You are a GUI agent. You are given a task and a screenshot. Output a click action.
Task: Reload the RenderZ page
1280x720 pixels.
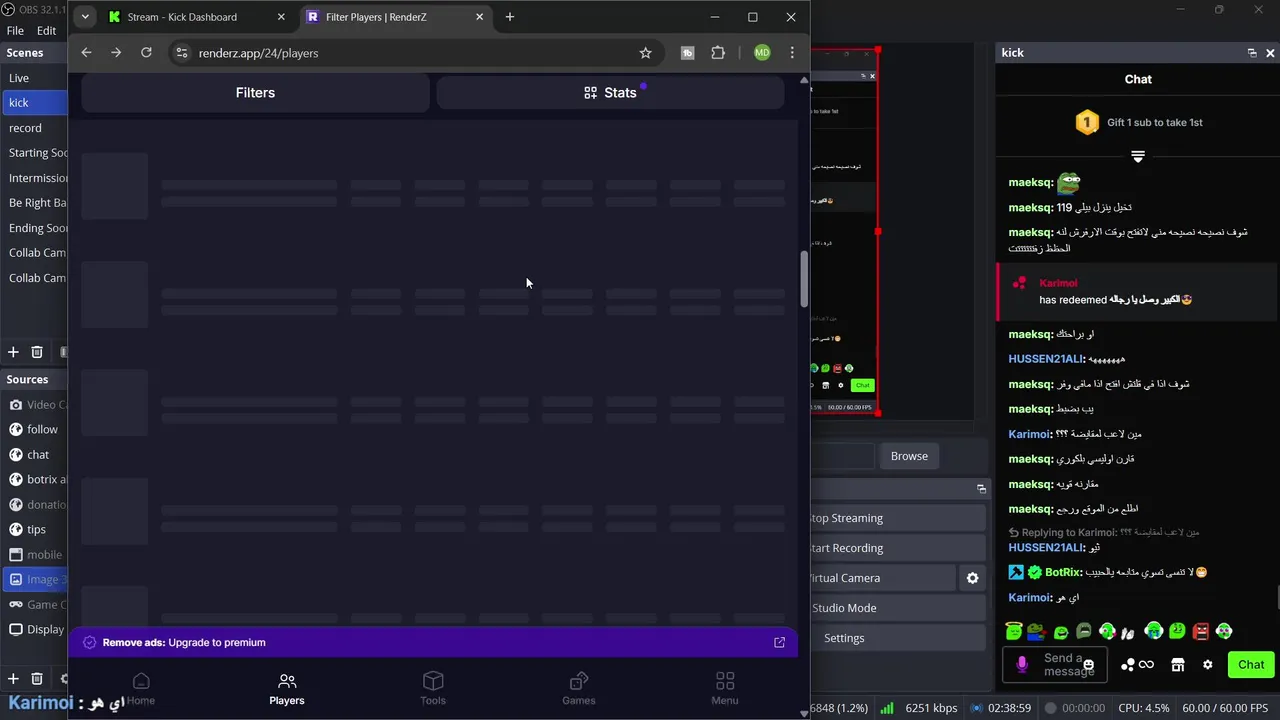146,53
